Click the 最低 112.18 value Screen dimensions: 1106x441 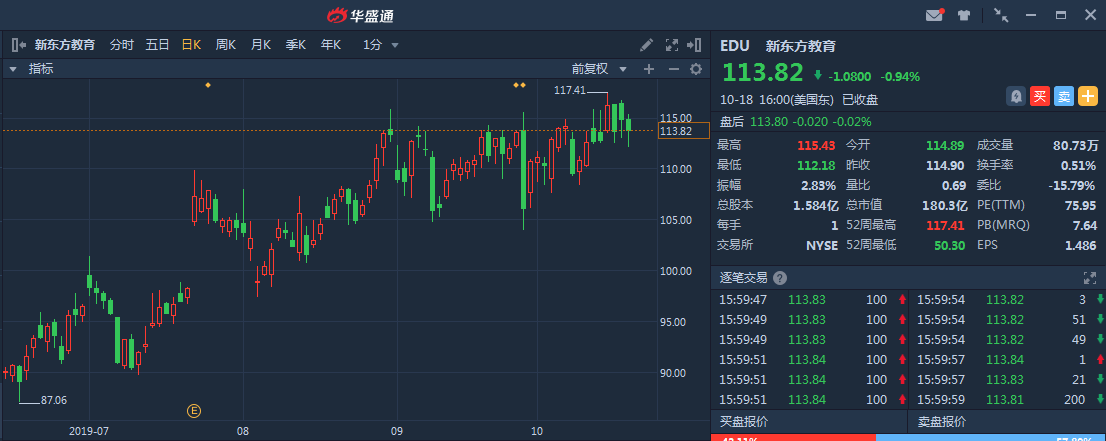click(816, 166)
